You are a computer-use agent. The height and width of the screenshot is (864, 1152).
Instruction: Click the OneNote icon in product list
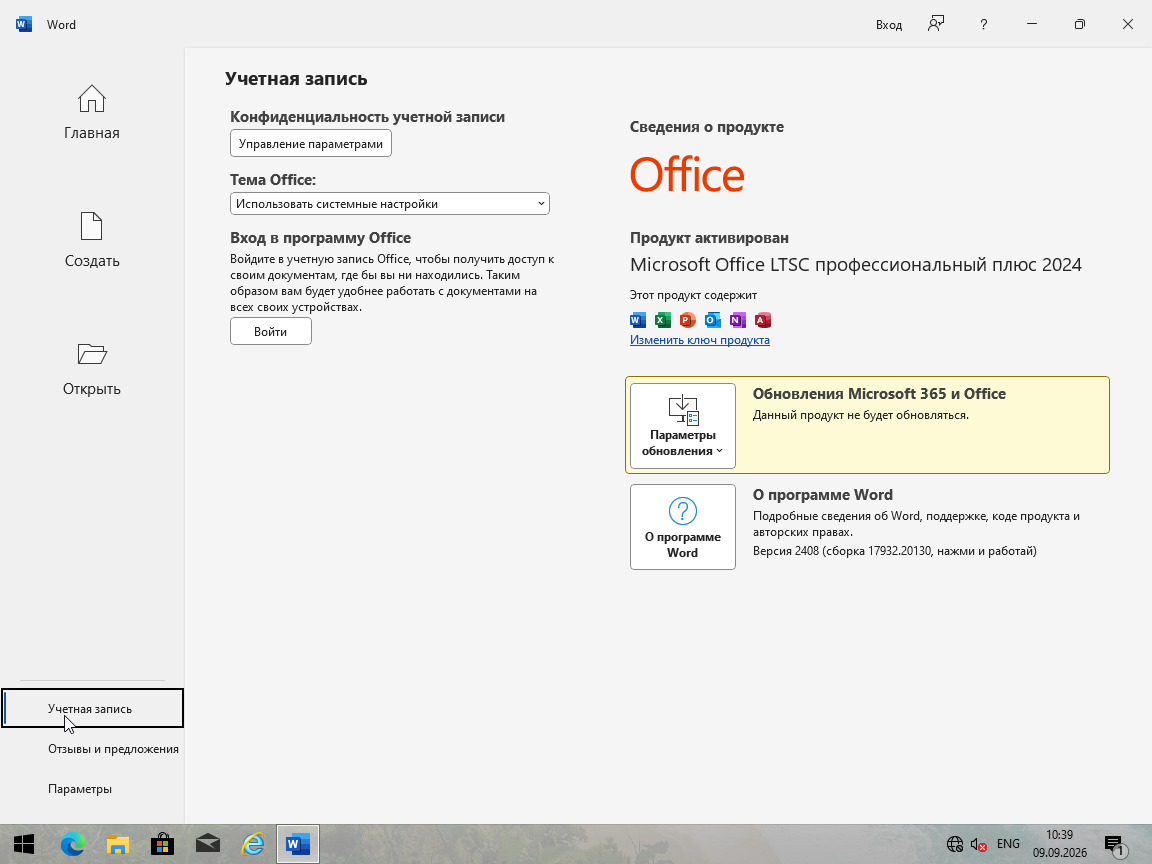point(738,320)
